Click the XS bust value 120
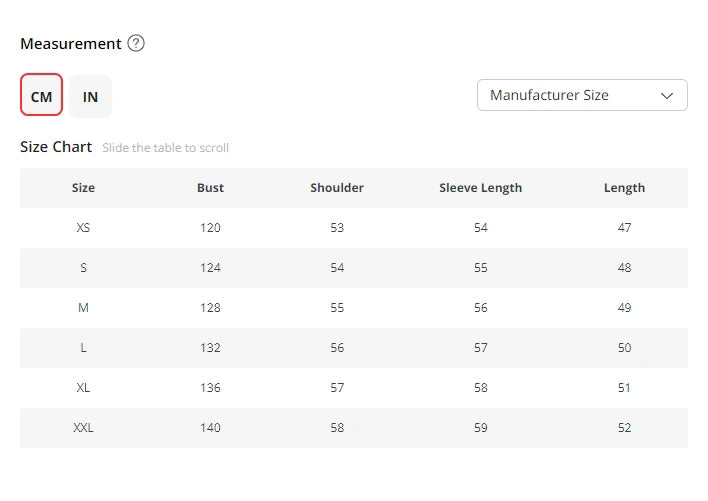 coord(210,228)
